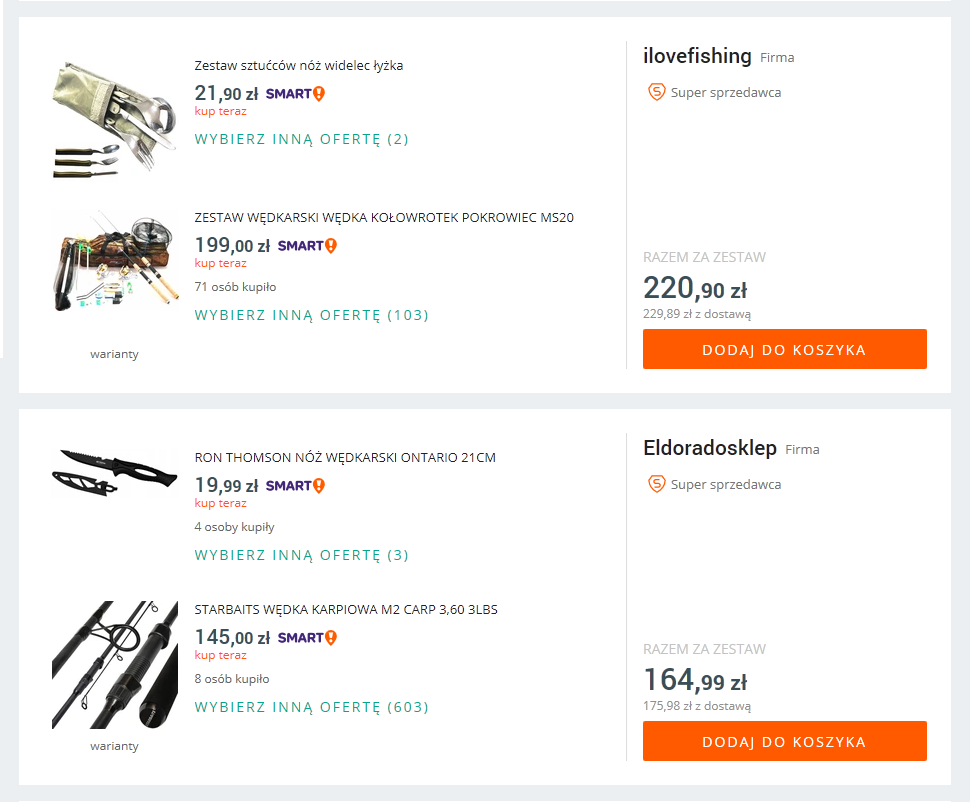Click Smart badge next to 21,90 zł price
Screen dimensions: 970x802
tap(295, 94)
